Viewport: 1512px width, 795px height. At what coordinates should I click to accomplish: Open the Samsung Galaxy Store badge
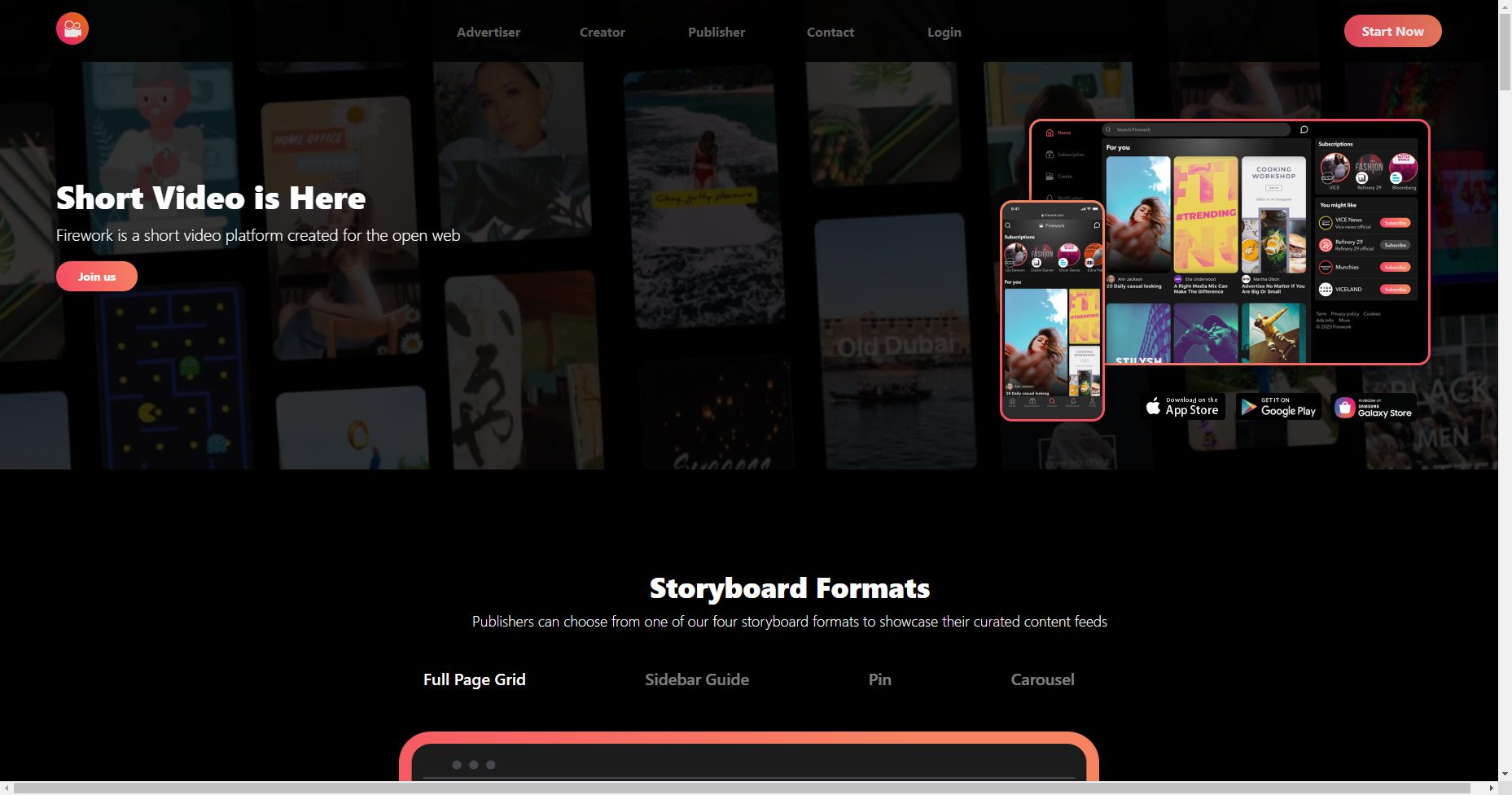click(x=1374, y=407)
